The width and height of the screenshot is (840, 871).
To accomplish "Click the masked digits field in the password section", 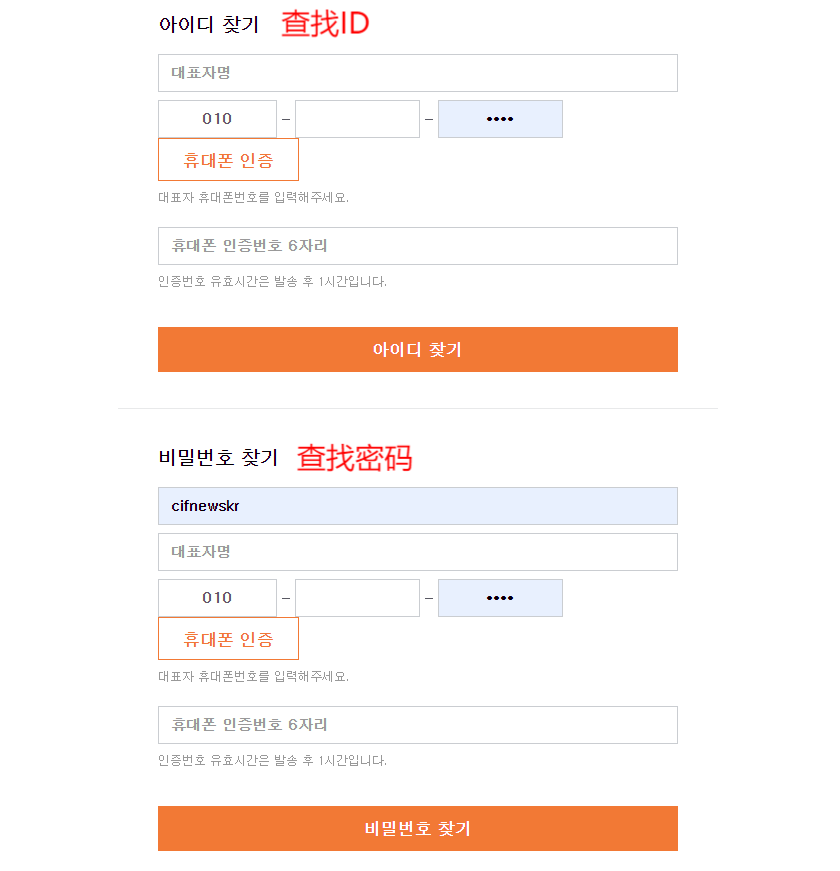I will (x=500, y=597).
